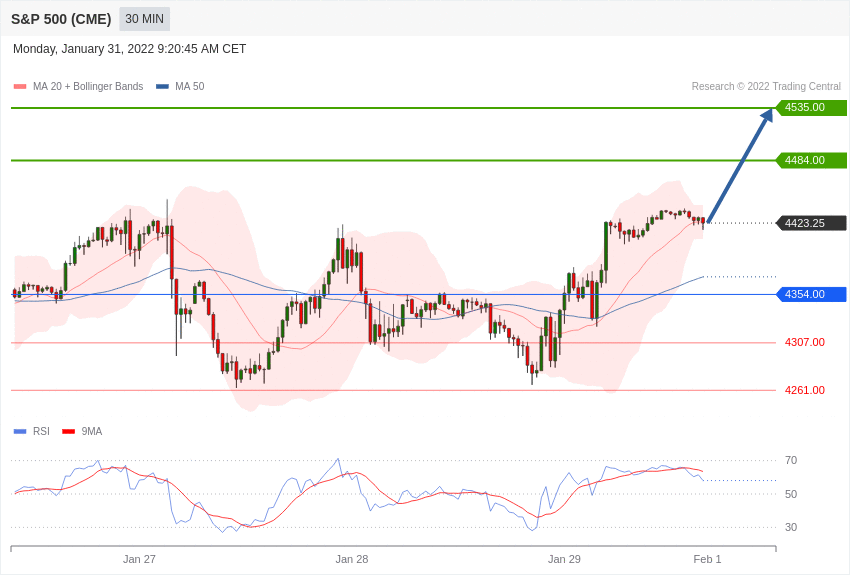Screen dimensions: 850x576
Task: Click the red 4307.00 support label
Action: (804, 342)
